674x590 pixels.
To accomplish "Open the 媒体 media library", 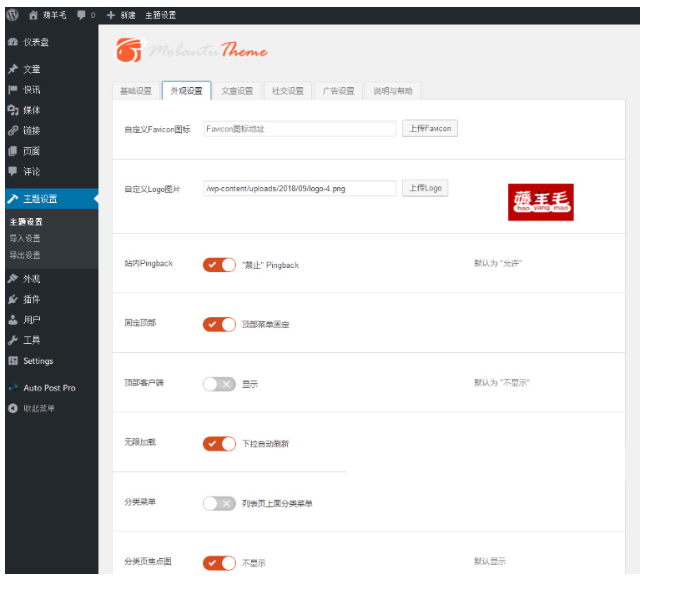I will click(31, 110).
